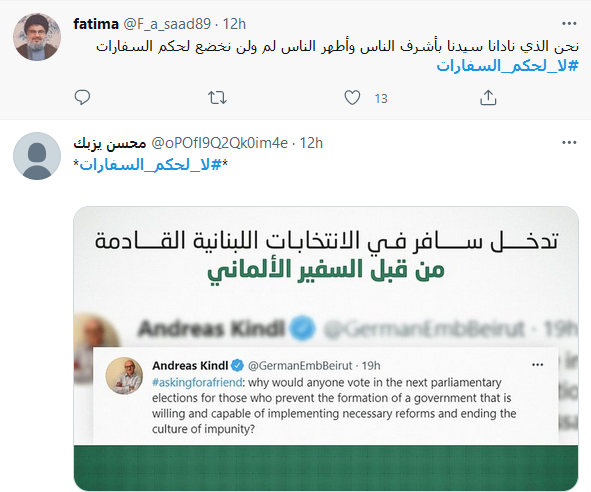The image size is (591, 492).
Task: Open 12h timestamp on fatima's tweet
Action: [234, 24]
